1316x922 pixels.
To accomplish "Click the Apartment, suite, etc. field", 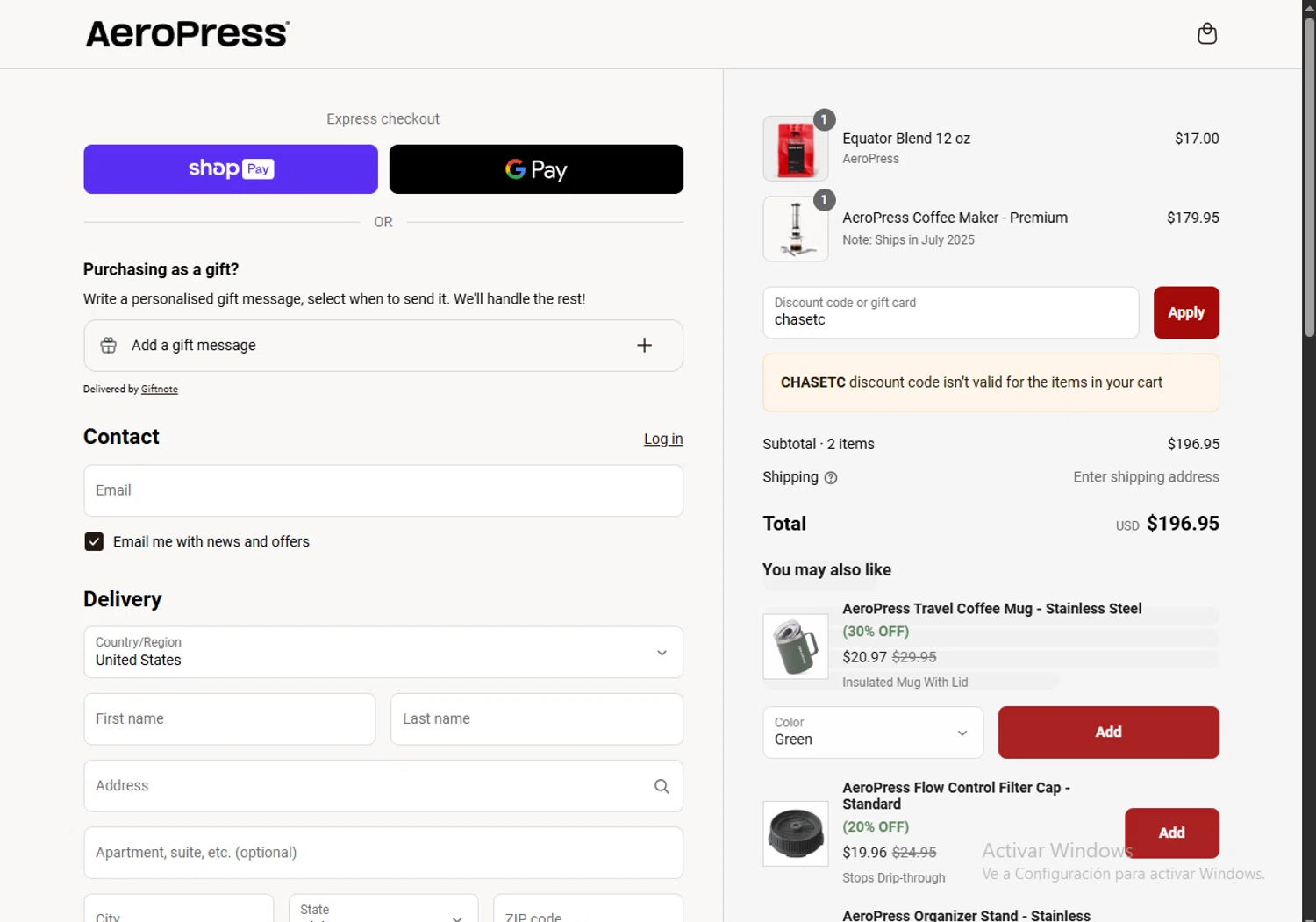I will pos(383,853).
